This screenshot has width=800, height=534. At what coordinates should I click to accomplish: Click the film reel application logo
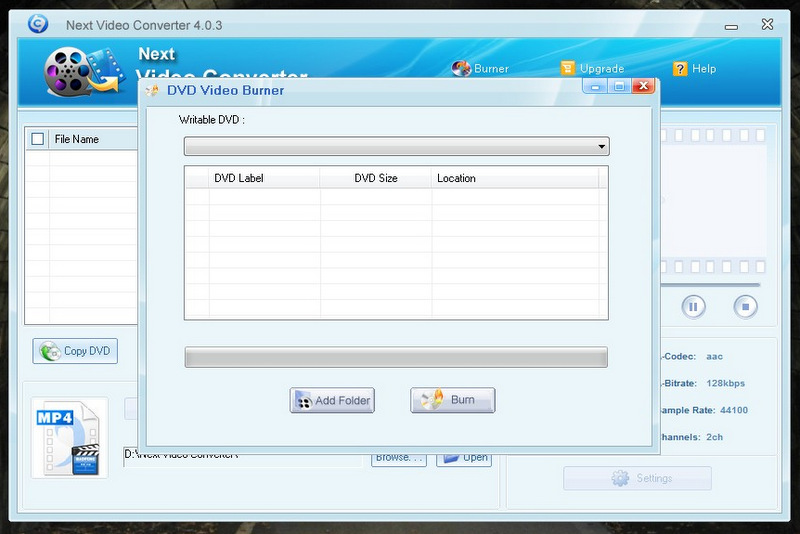click(x=84, y=71)
